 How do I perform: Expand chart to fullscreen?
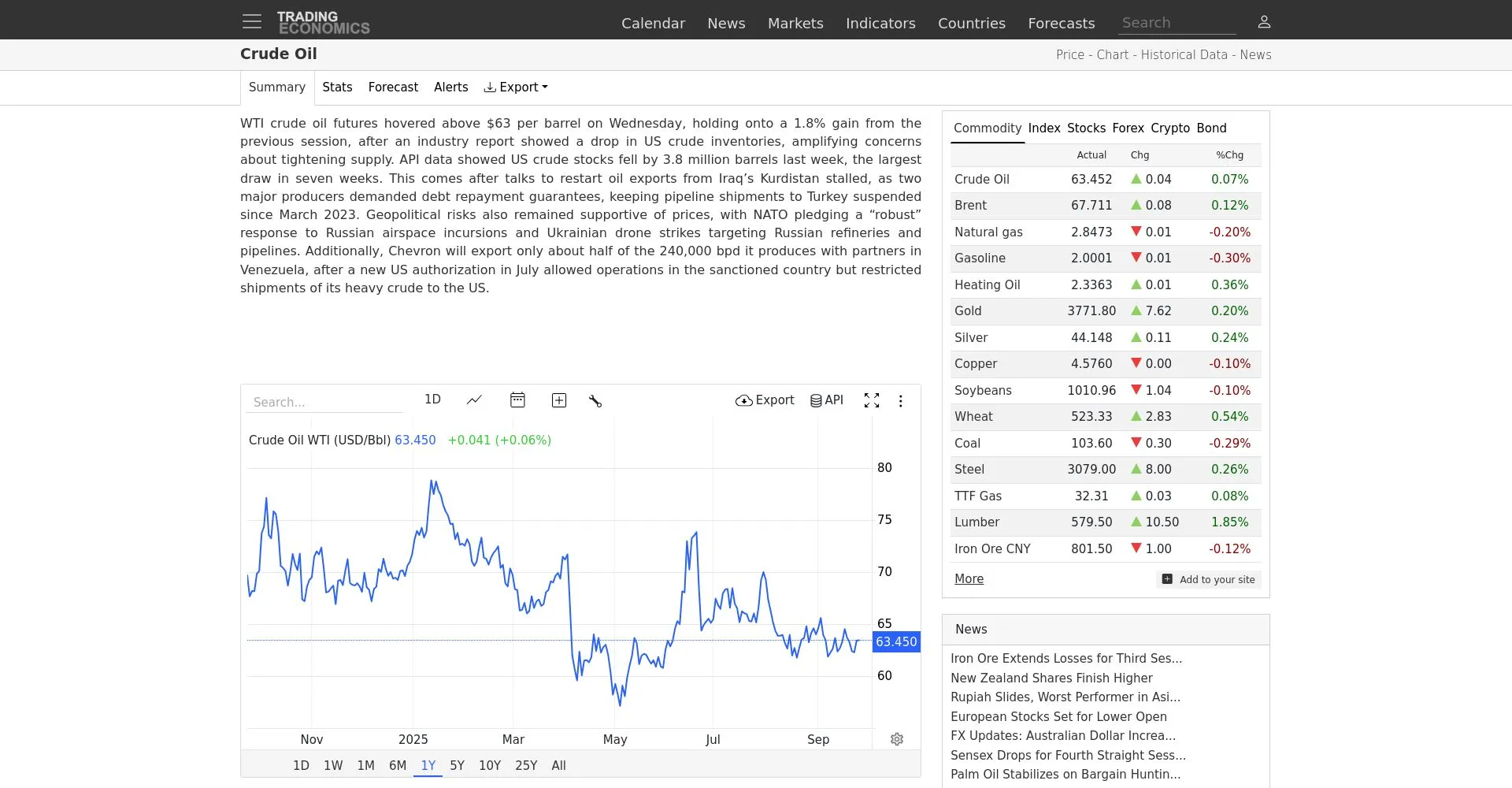click(x=872, y=400)
